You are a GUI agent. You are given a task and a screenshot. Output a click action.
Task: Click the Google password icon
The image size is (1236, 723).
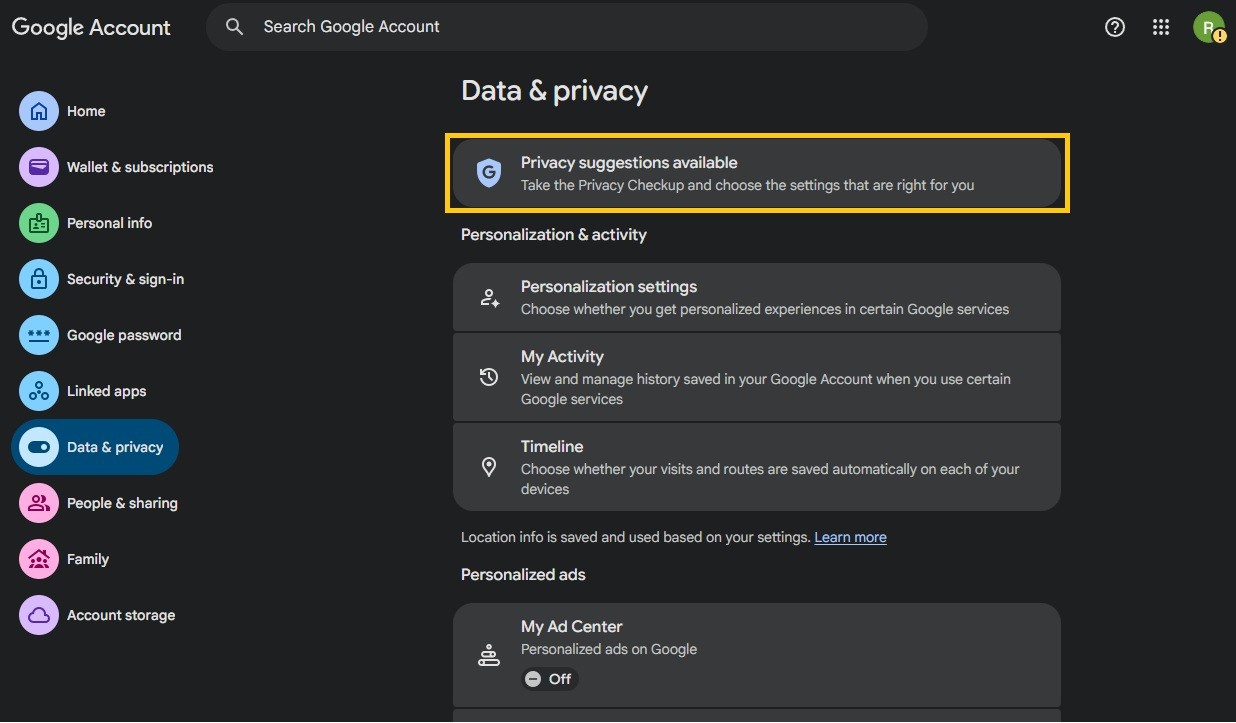pos(39,335)
